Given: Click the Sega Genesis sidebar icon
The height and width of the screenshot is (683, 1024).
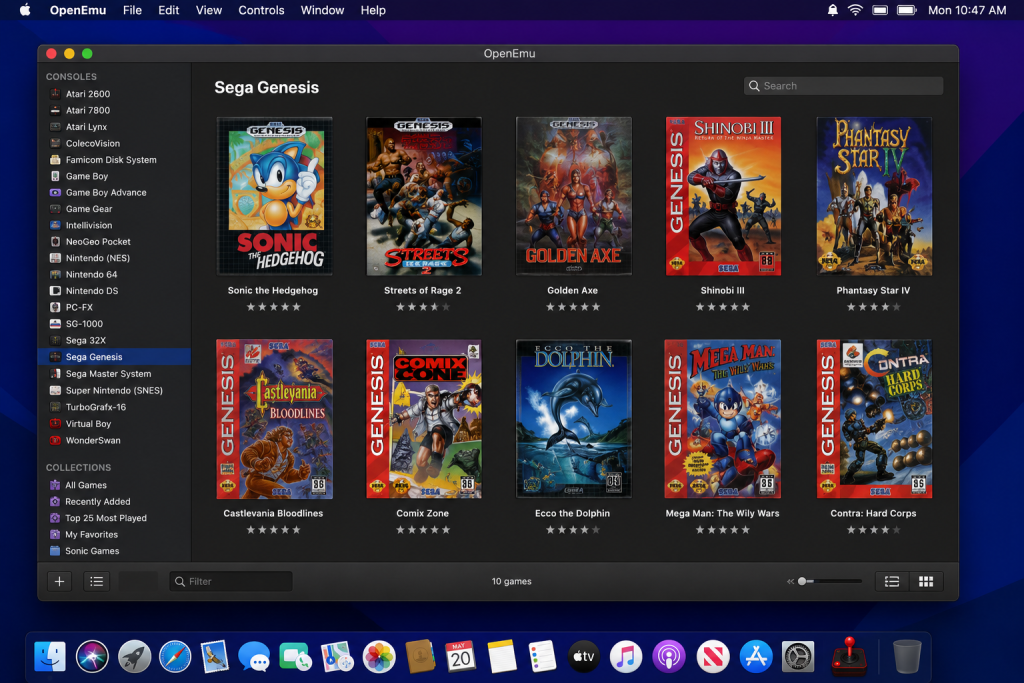Looking at the screenshot, I should pos(56,357).
